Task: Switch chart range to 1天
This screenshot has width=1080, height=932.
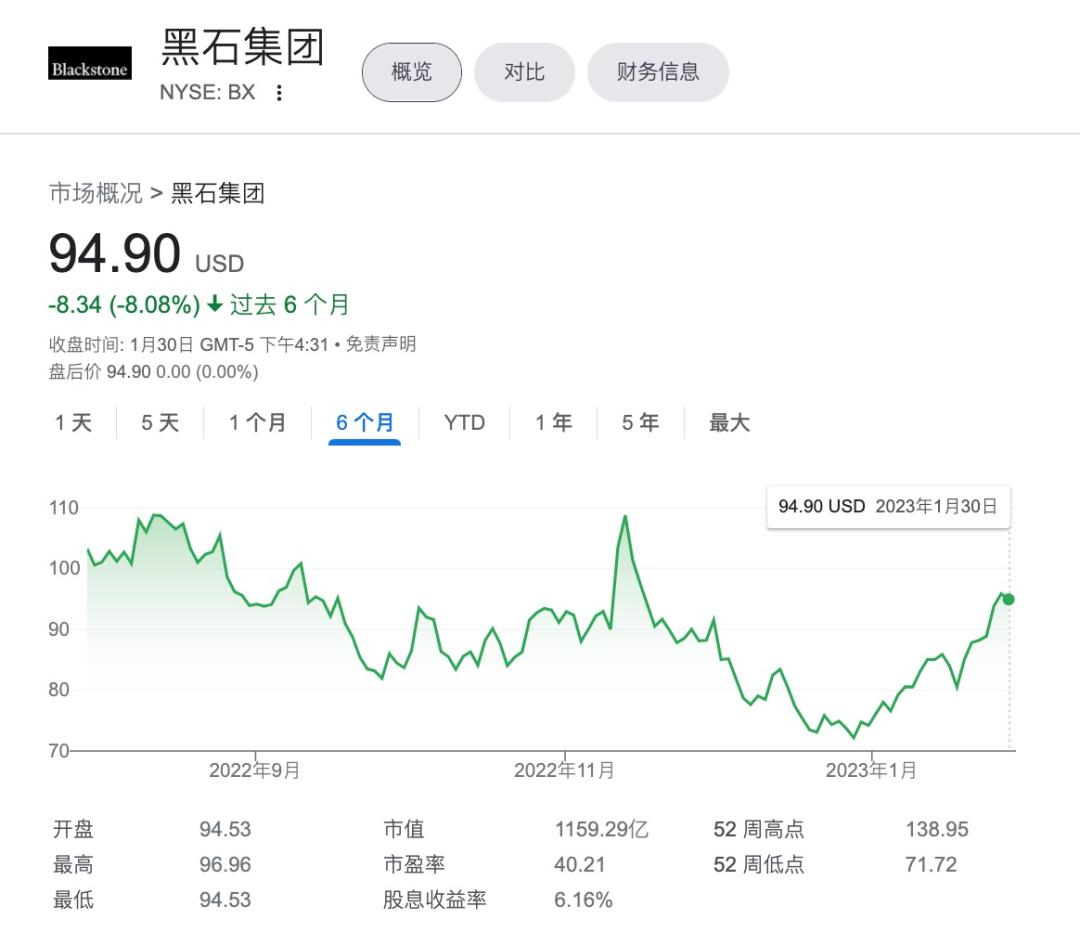Action: [x=74, y=423]
